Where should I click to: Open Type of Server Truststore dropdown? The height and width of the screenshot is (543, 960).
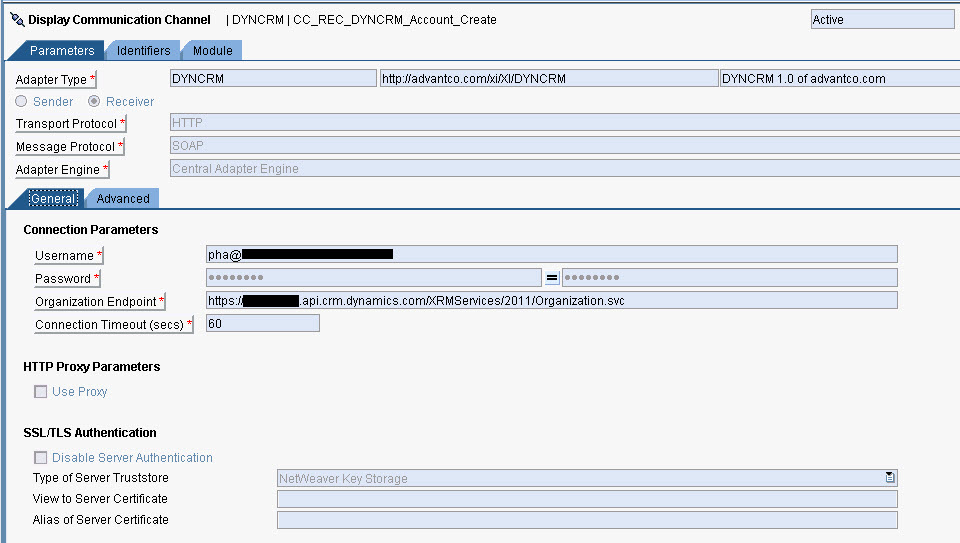click(587, 478)
